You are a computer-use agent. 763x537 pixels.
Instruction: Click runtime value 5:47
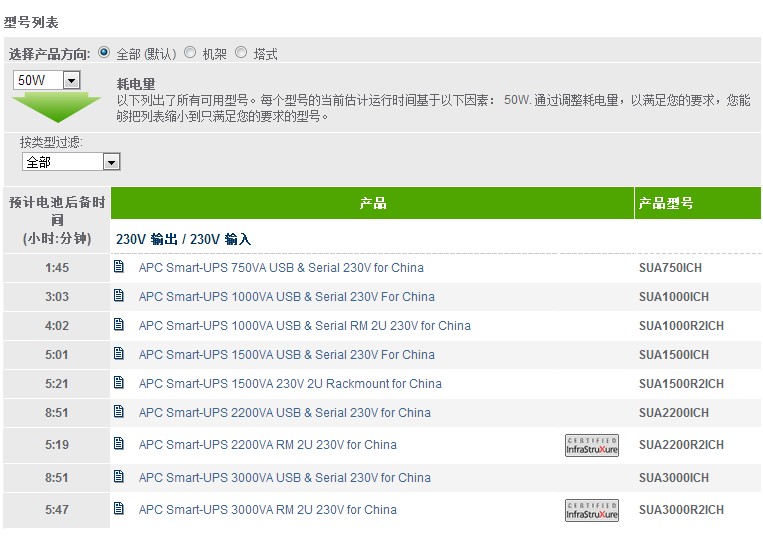[x=57, y=510]
